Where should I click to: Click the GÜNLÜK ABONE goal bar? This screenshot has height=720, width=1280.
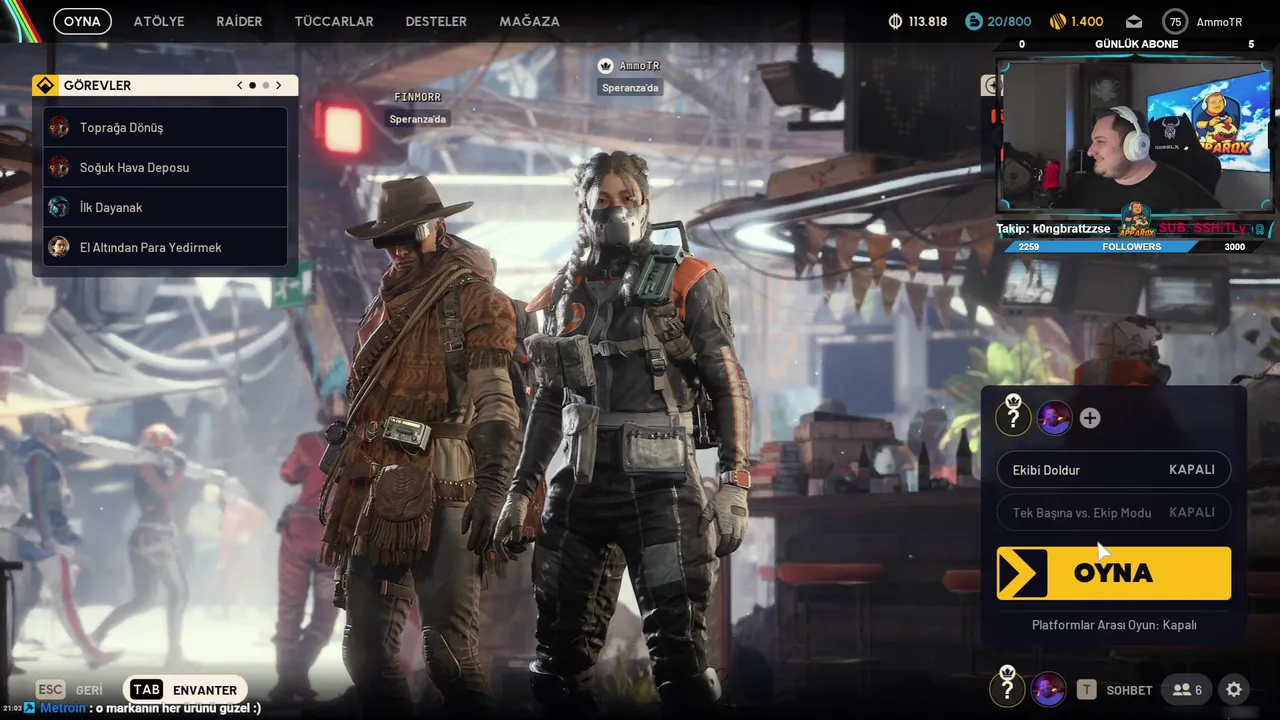[1136, 44]
